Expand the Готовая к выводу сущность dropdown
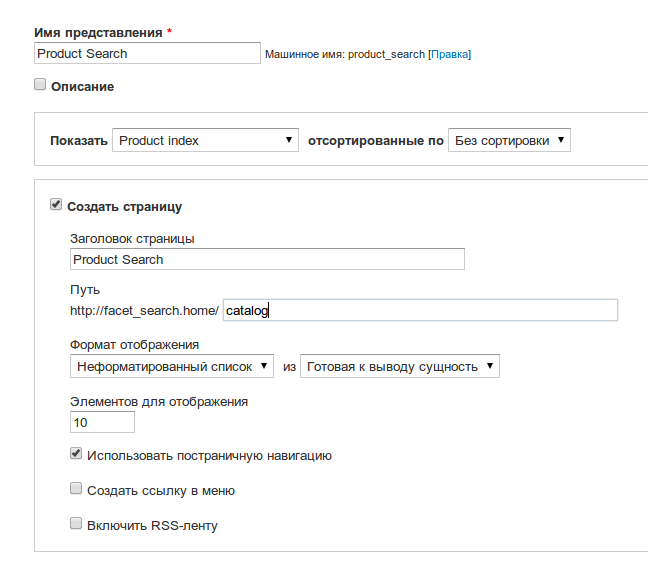The image size is (648, 564). (400, 366)
